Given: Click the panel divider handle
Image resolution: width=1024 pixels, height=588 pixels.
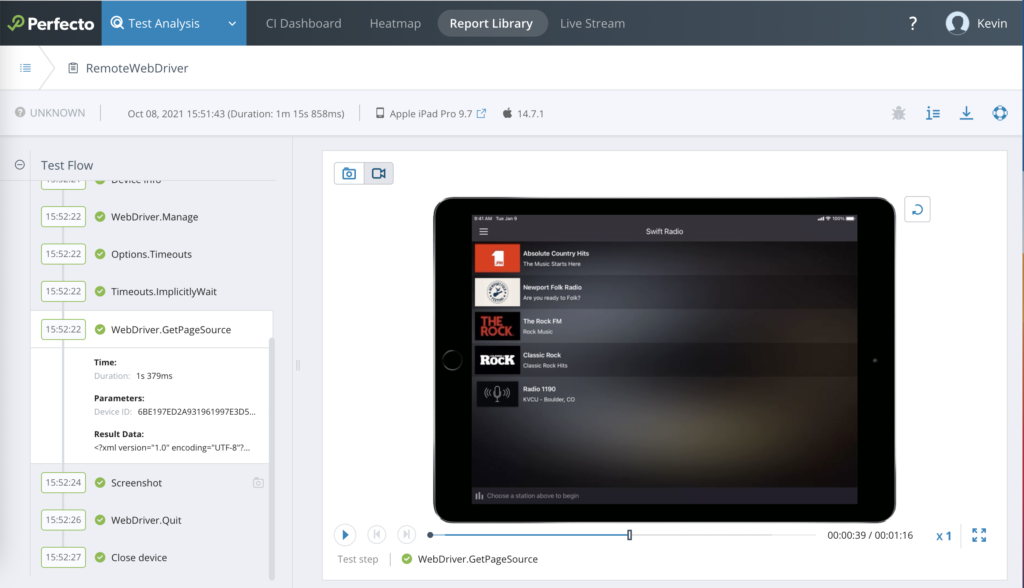Looking at the screenshot, I should point(298,365).
